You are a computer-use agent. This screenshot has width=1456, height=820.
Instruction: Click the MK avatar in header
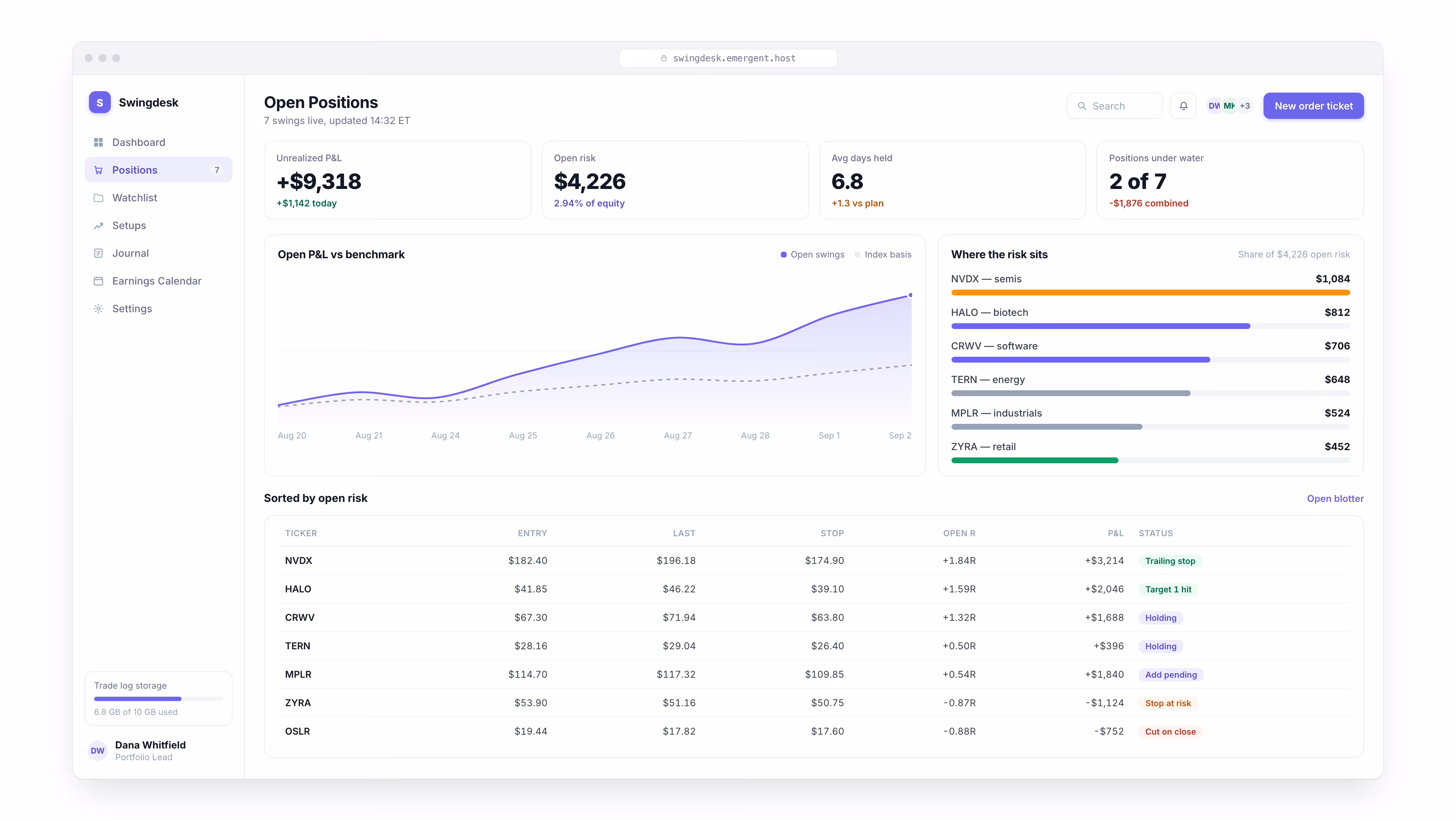click(1229, 106)
